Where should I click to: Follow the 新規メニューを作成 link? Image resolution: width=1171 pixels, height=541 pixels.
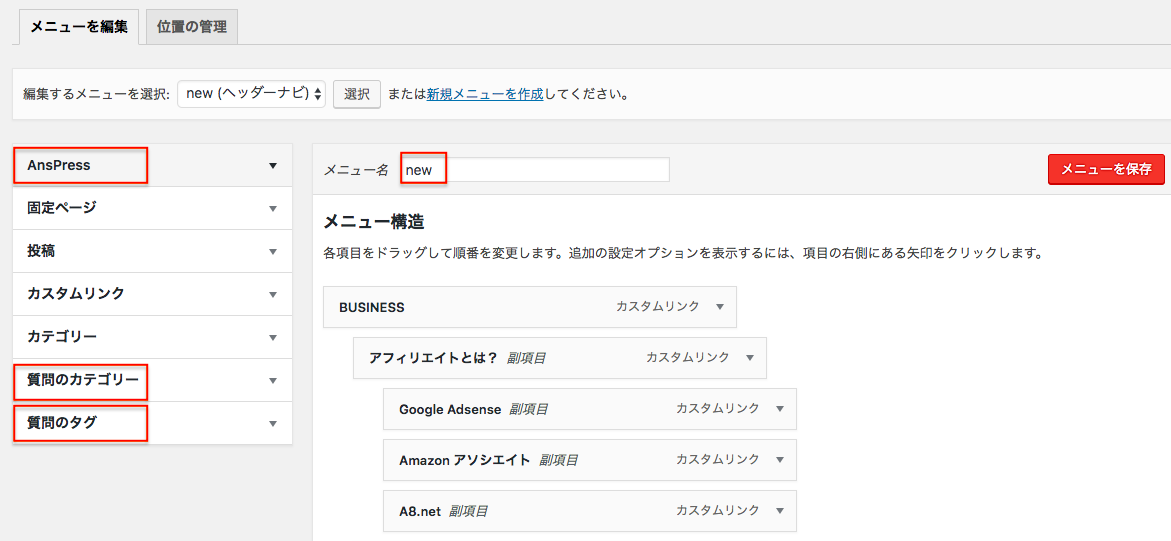click(485, 95)
